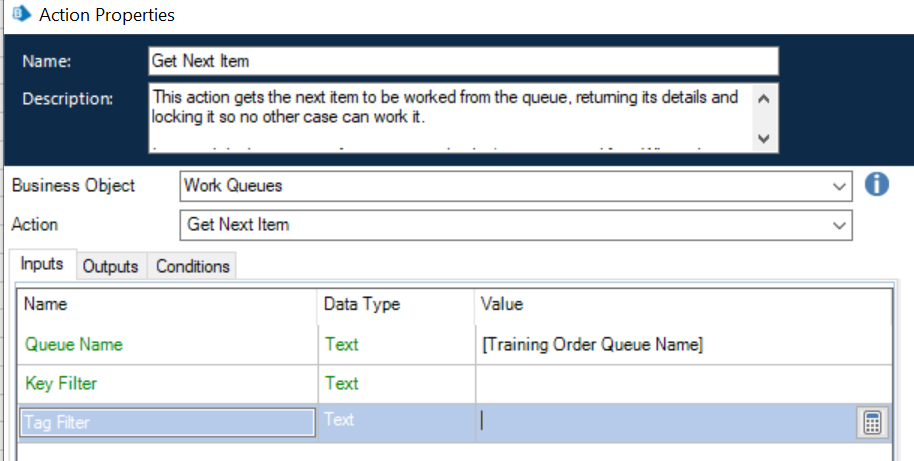The image size is (914, 461).
Task: Click the Tag Filter name cell
Action: (167, 422)
